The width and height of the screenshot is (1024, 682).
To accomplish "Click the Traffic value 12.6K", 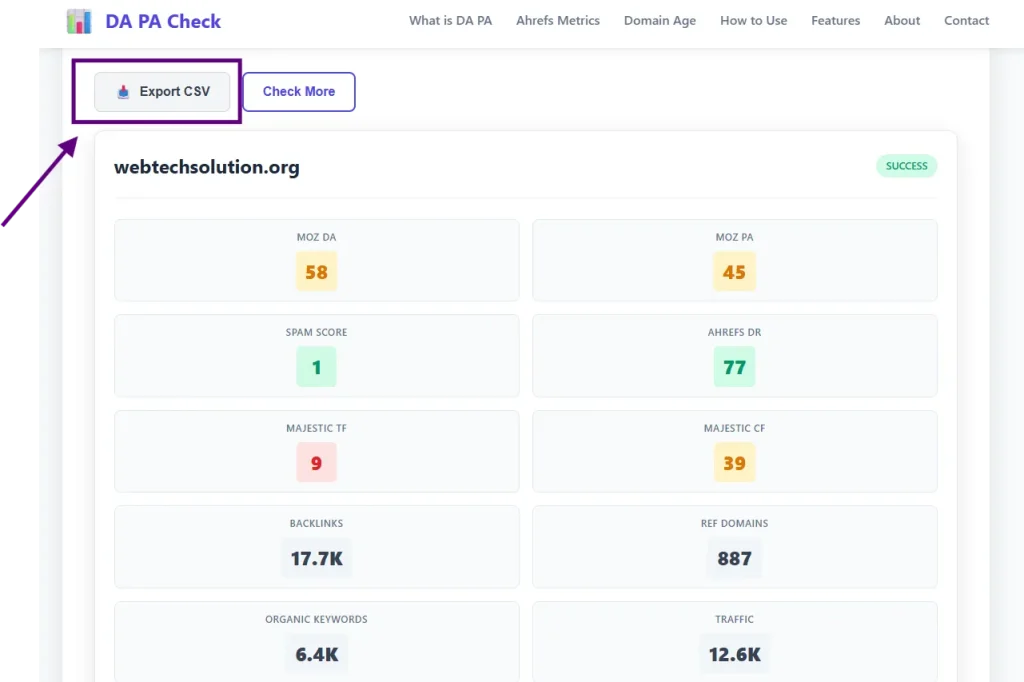I will pos(734,654).
